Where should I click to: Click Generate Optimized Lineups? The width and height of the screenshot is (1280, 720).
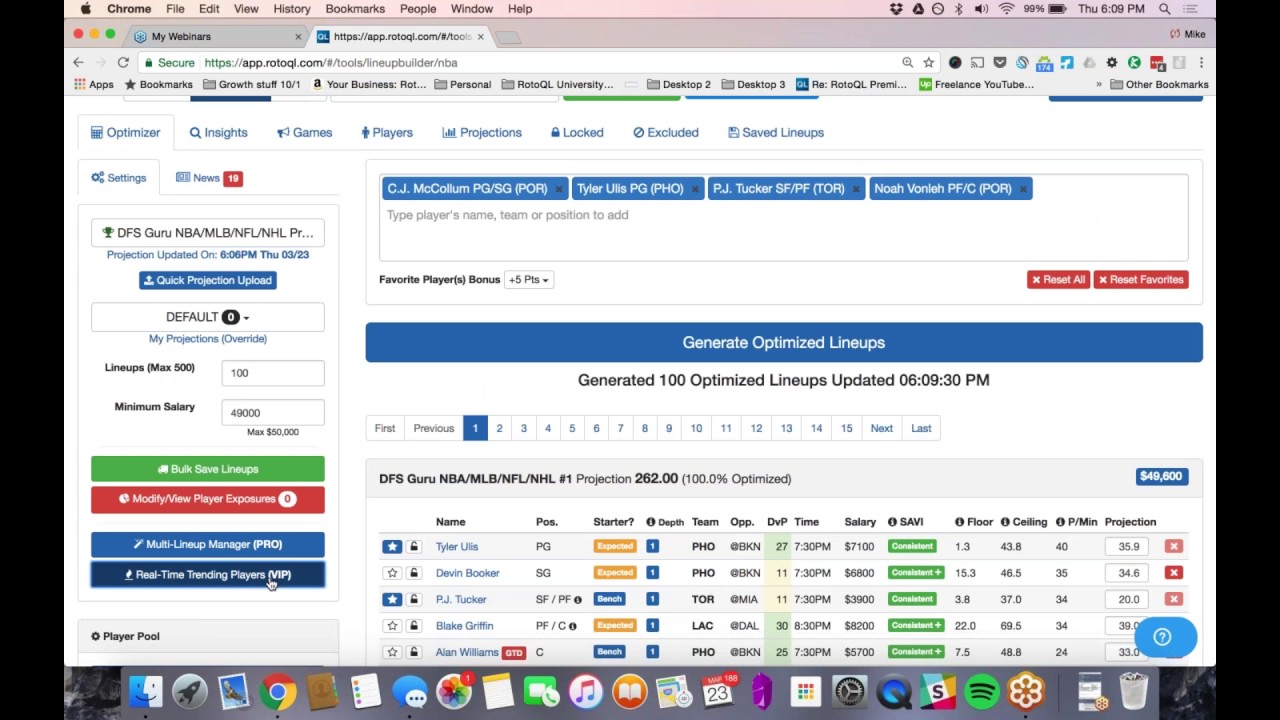(x=784, y=342)
